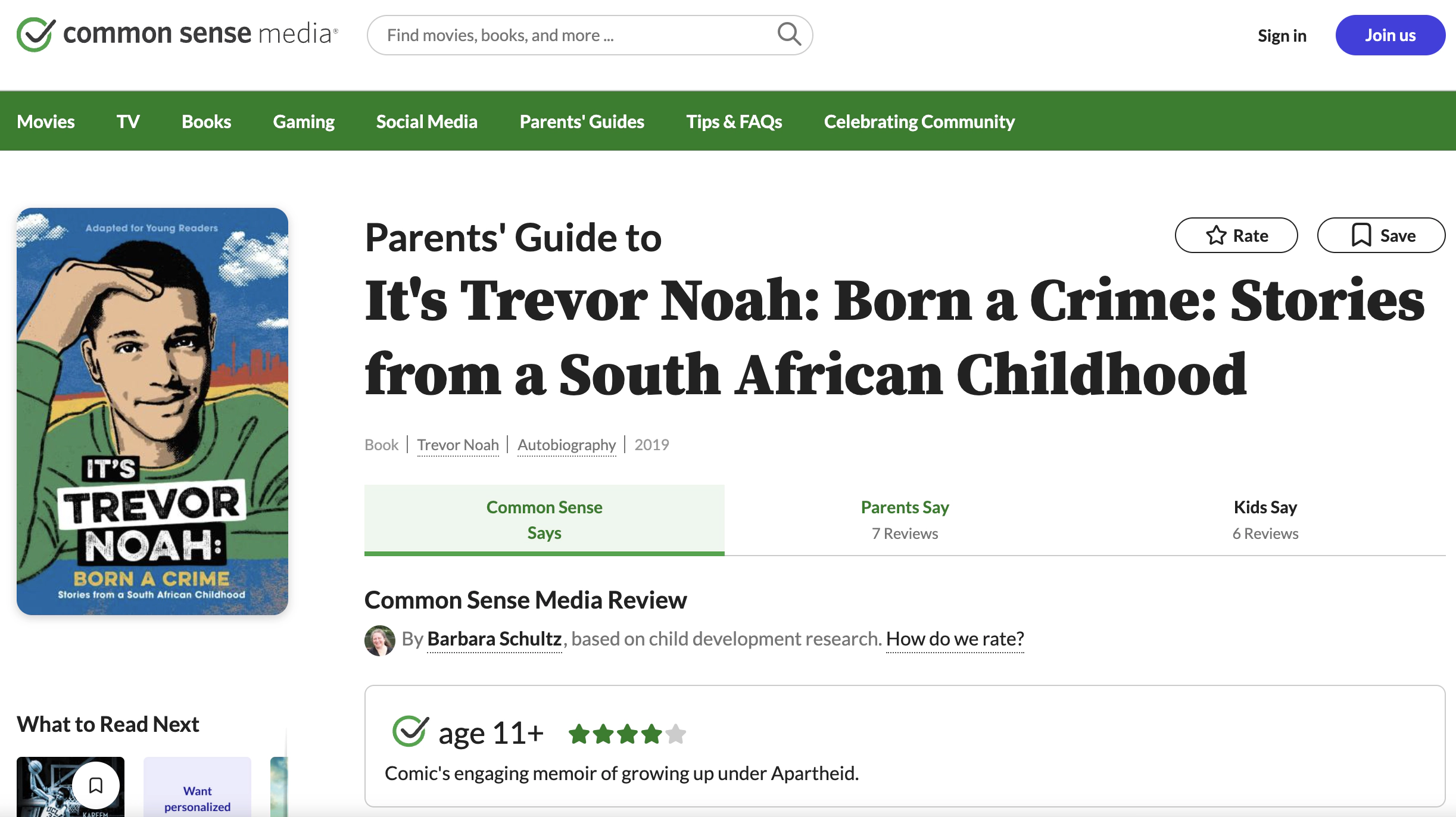Screen dimensions: 1456x817
Task: Switch to the Kids Say tab
Action: tap(1264, 519)
